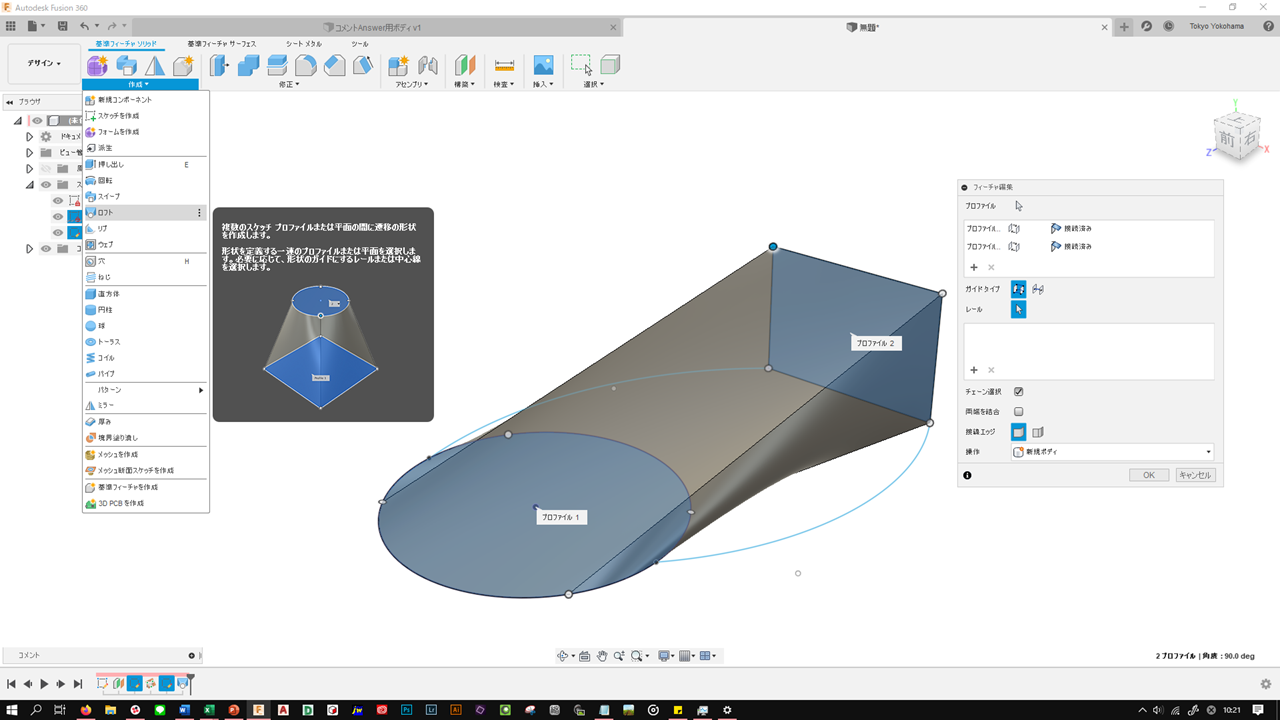The width and height of the screenshot is (1280, 720).
Task: Click the Insert image icon
Action: [x=543, y=66]
